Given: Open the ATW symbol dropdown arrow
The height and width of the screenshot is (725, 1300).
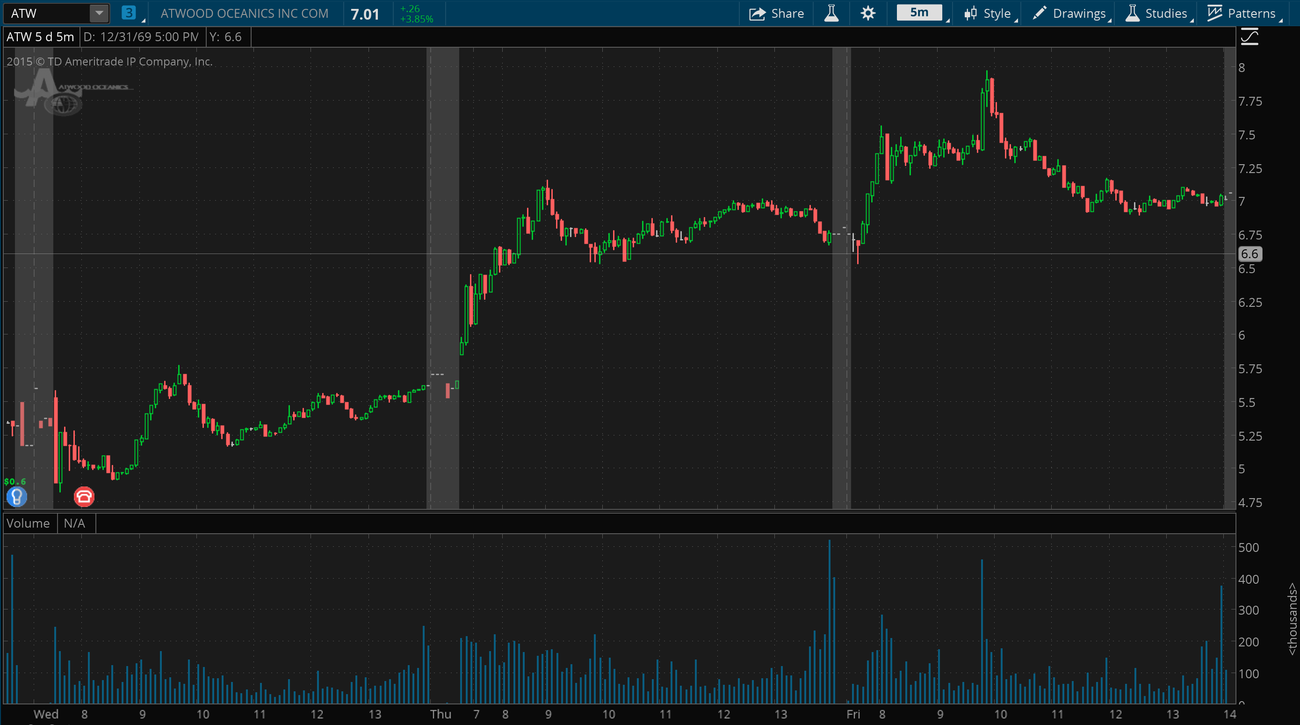Looking at the screenshot, I should coord(98,14).
